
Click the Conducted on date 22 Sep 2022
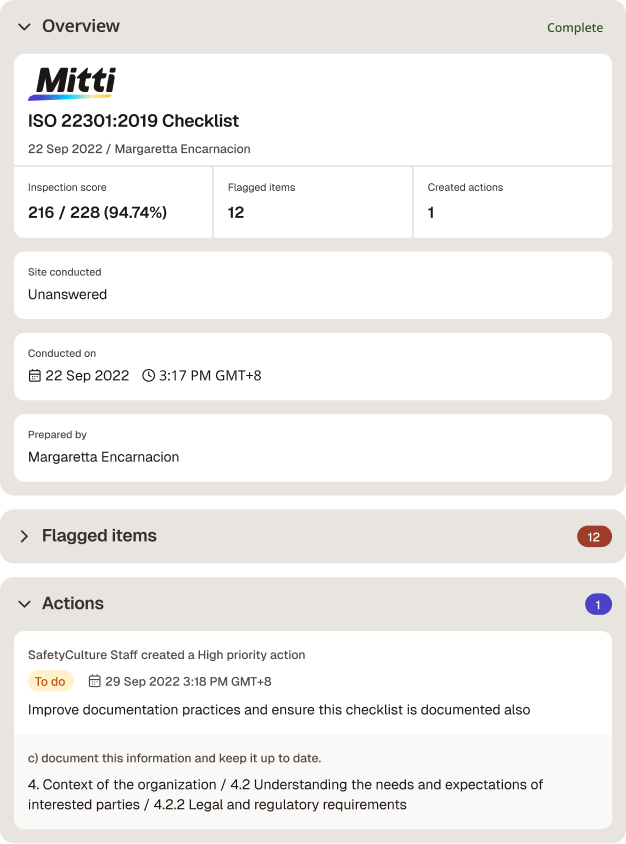[87, 375]
